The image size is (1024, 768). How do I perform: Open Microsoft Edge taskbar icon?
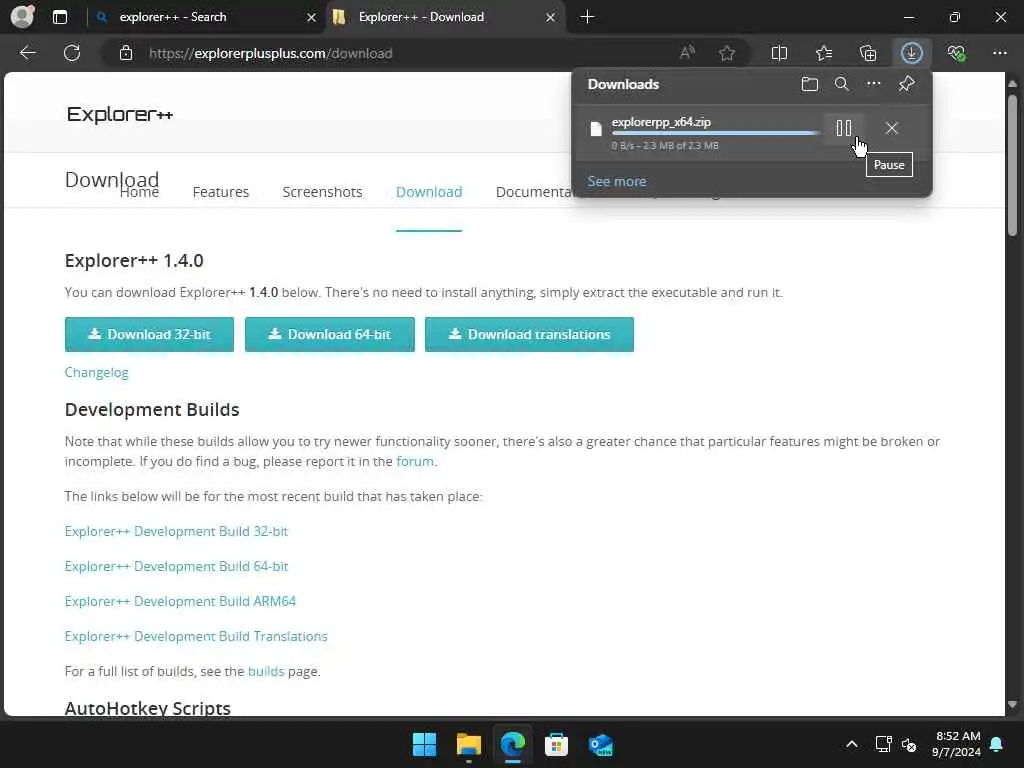(x=513, y=744)
